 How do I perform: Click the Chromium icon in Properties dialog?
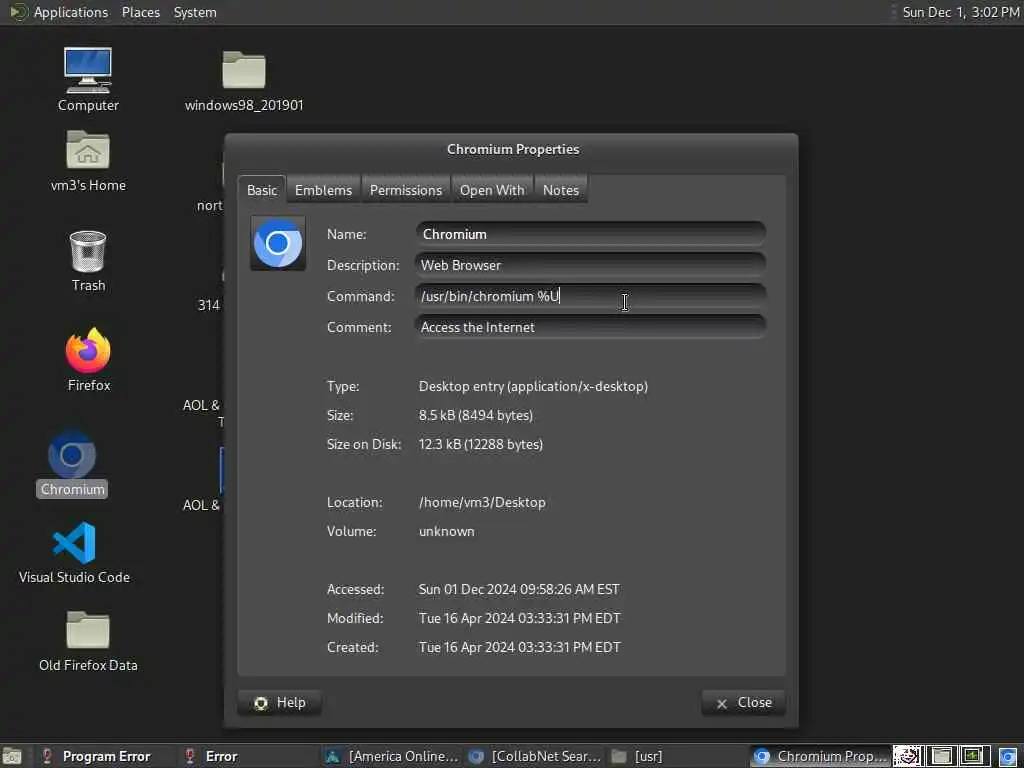pyautogui.click(x=278, y=243)
